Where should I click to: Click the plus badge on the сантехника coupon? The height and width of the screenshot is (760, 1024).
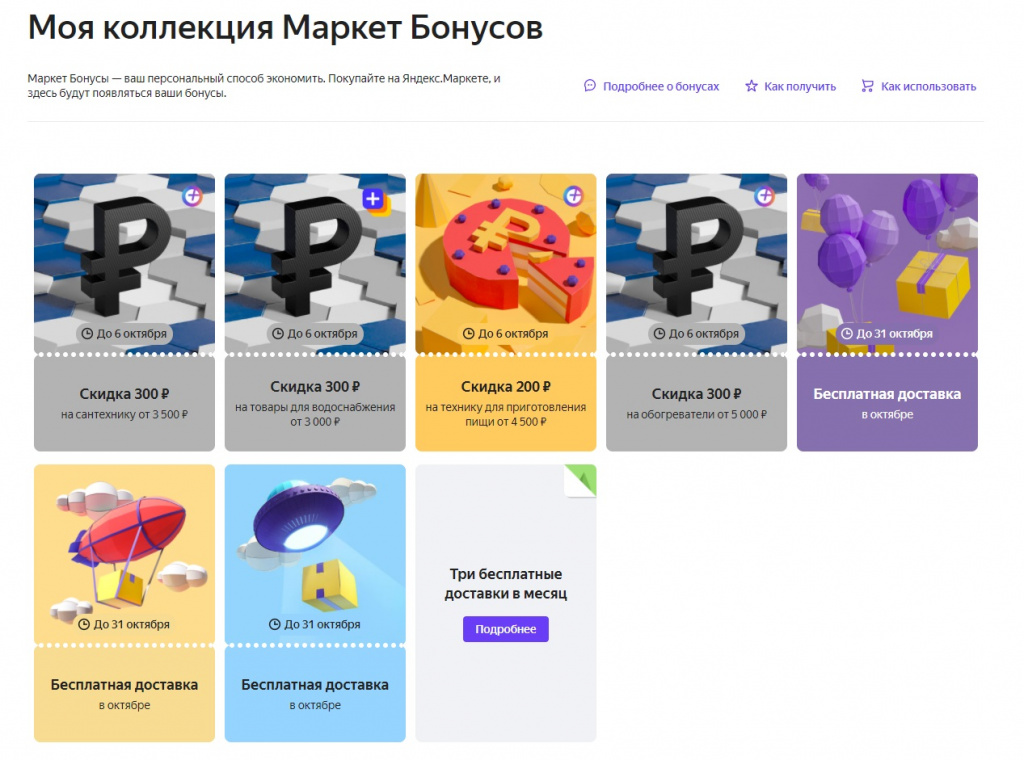point(192,196)
